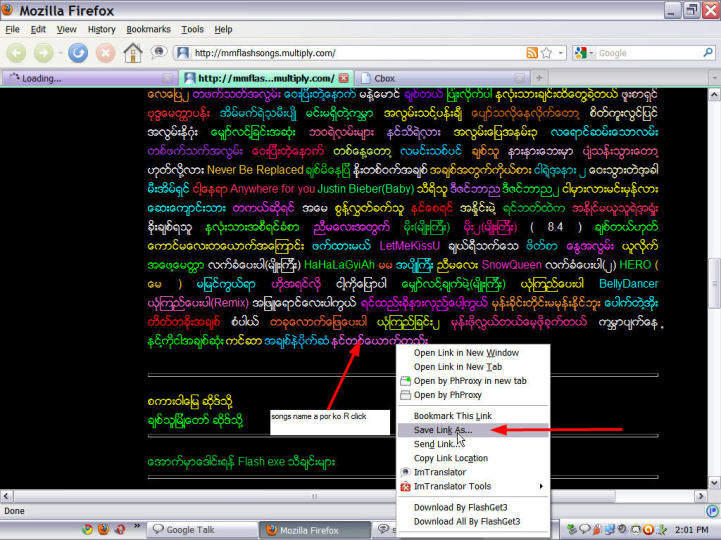Switch to the Loading... tab

pyautogui.click(x=90, y=78)
